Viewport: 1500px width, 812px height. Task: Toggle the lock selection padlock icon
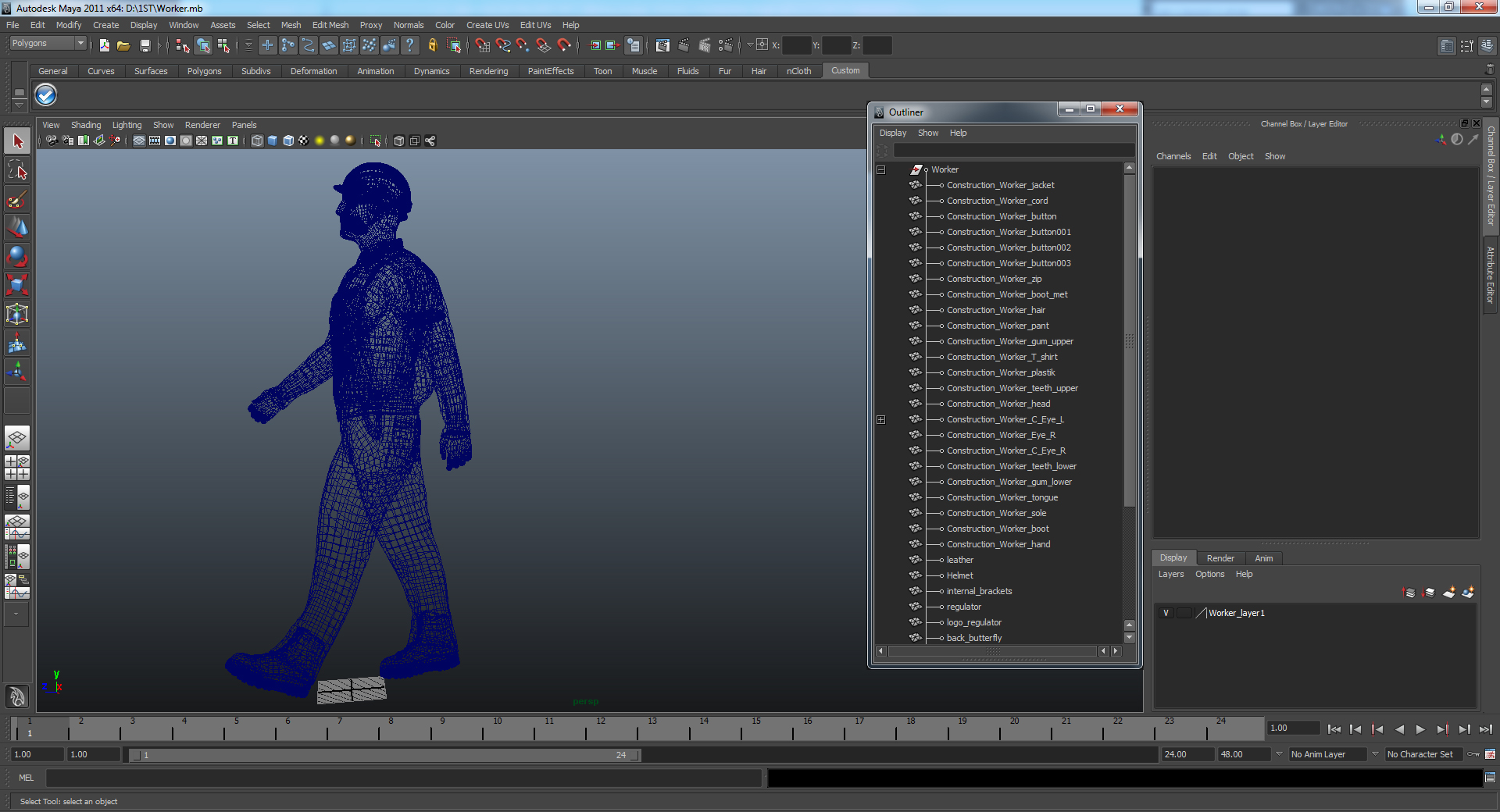[x=432, y=45]
